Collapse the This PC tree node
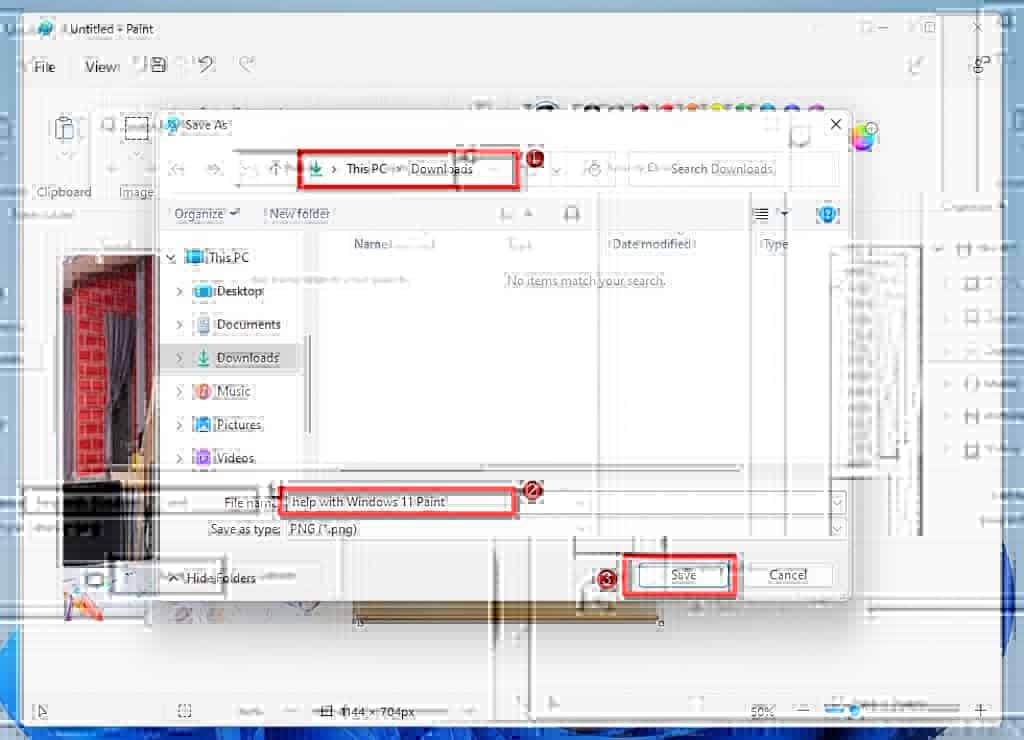Viewport: 1024px width, 740px height. tap(171, 258)
